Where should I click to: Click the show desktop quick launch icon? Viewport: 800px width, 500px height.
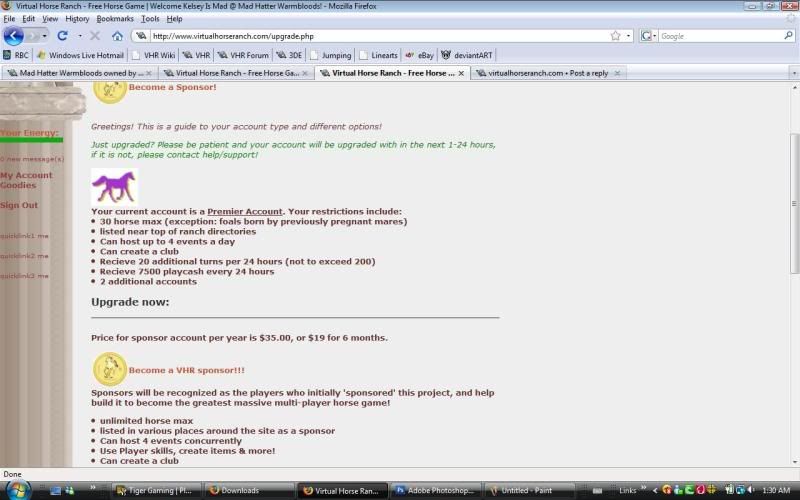coord(56,490)
